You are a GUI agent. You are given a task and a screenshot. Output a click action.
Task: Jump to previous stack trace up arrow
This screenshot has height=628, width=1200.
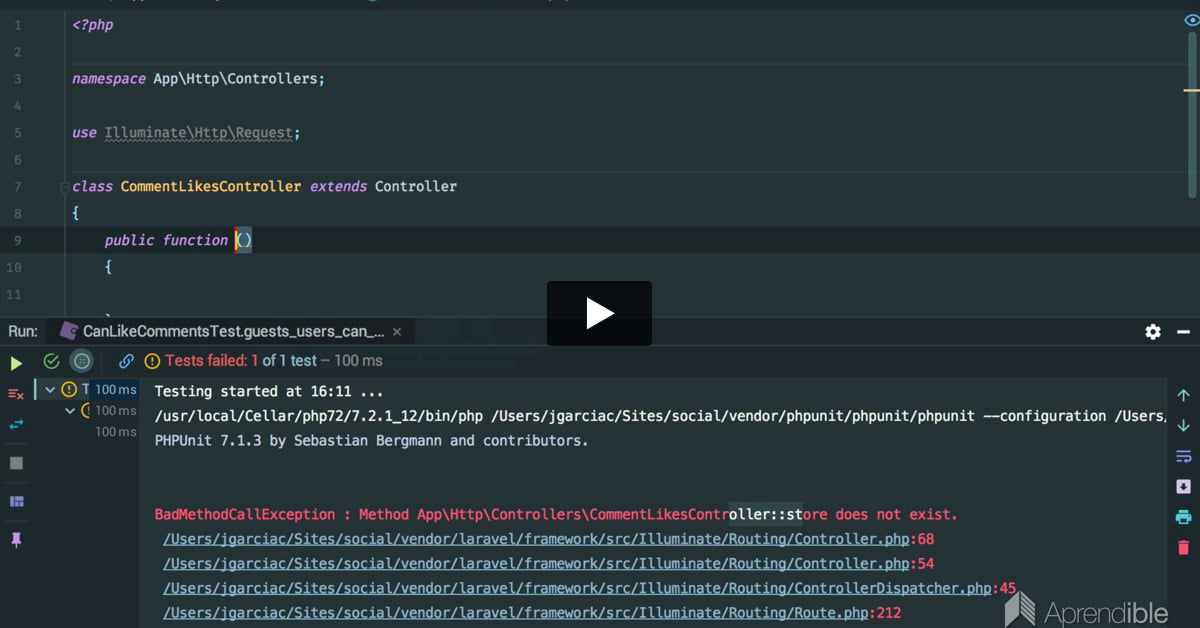(1183, 395)
